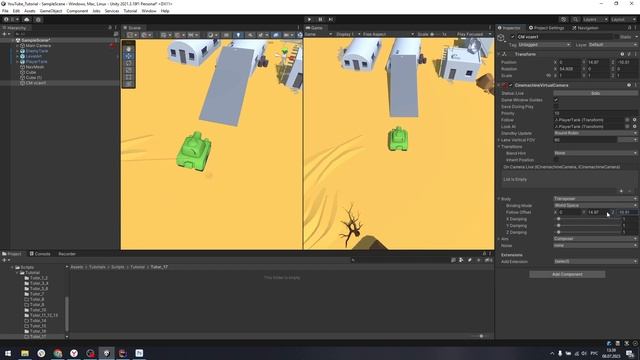Open the Blend Hint dropdown
Screen dimensions: 640x360
tap(595, 153)
